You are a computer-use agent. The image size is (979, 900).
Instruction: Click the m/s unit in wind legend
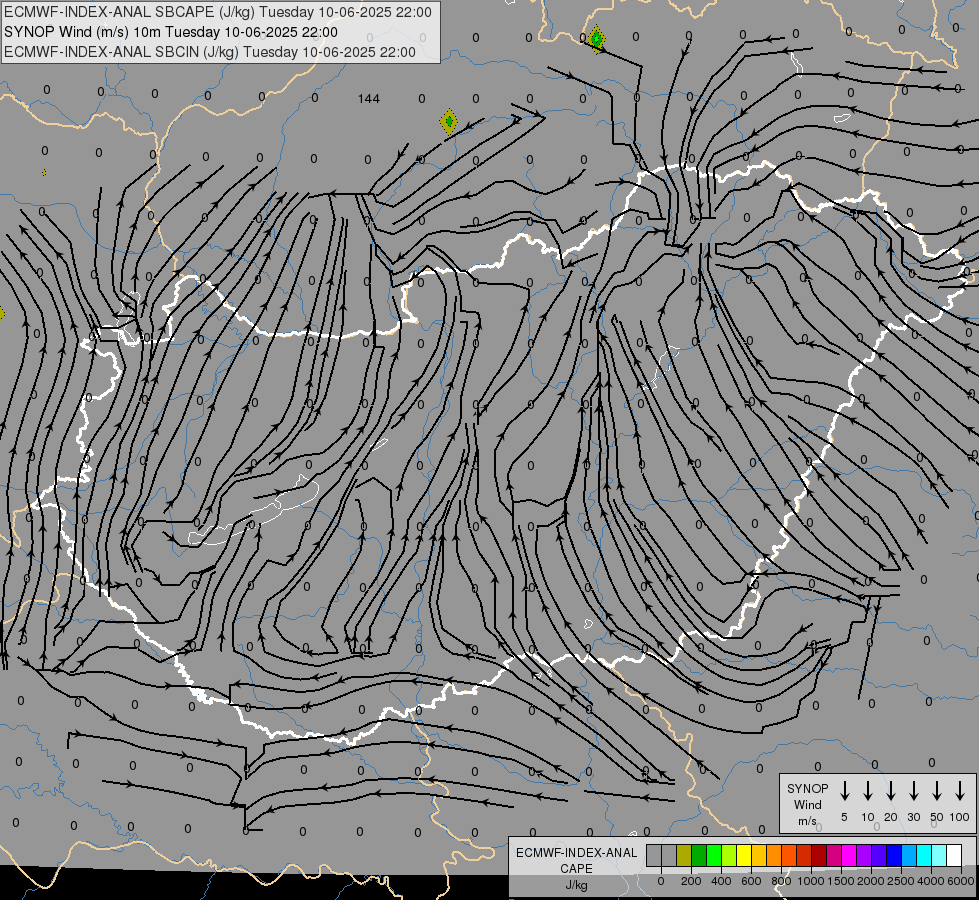click(x=807, y=821)
